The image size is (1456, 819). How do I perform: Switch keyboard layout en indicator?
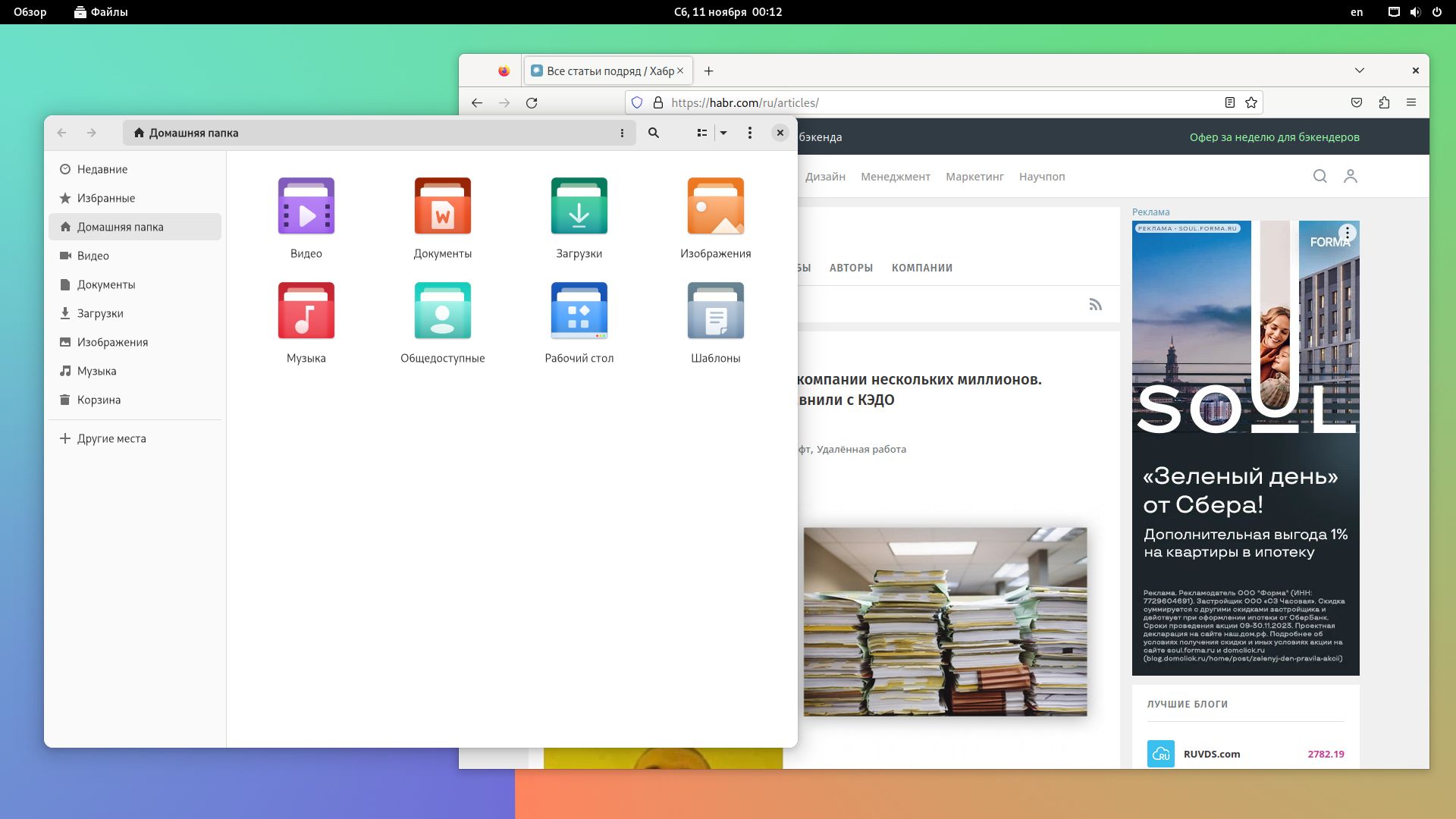(x=1357, y=12)
